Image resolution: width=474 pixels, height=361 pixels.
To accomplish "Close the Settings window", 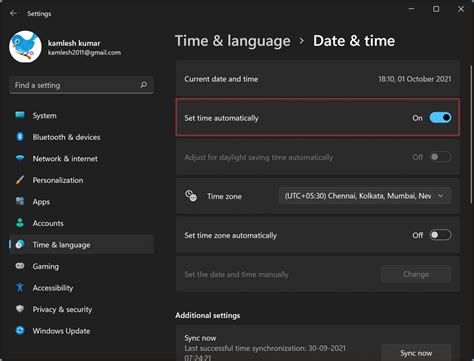I will [x=461, y=9].
